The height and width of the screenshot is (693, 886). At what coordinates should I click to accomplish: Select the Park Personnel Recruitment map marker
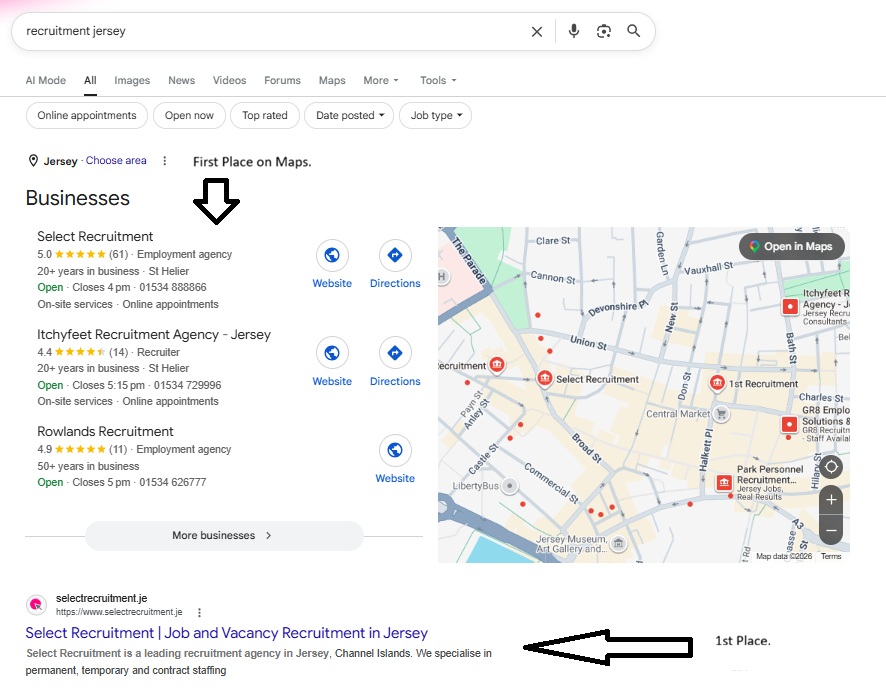724,482
